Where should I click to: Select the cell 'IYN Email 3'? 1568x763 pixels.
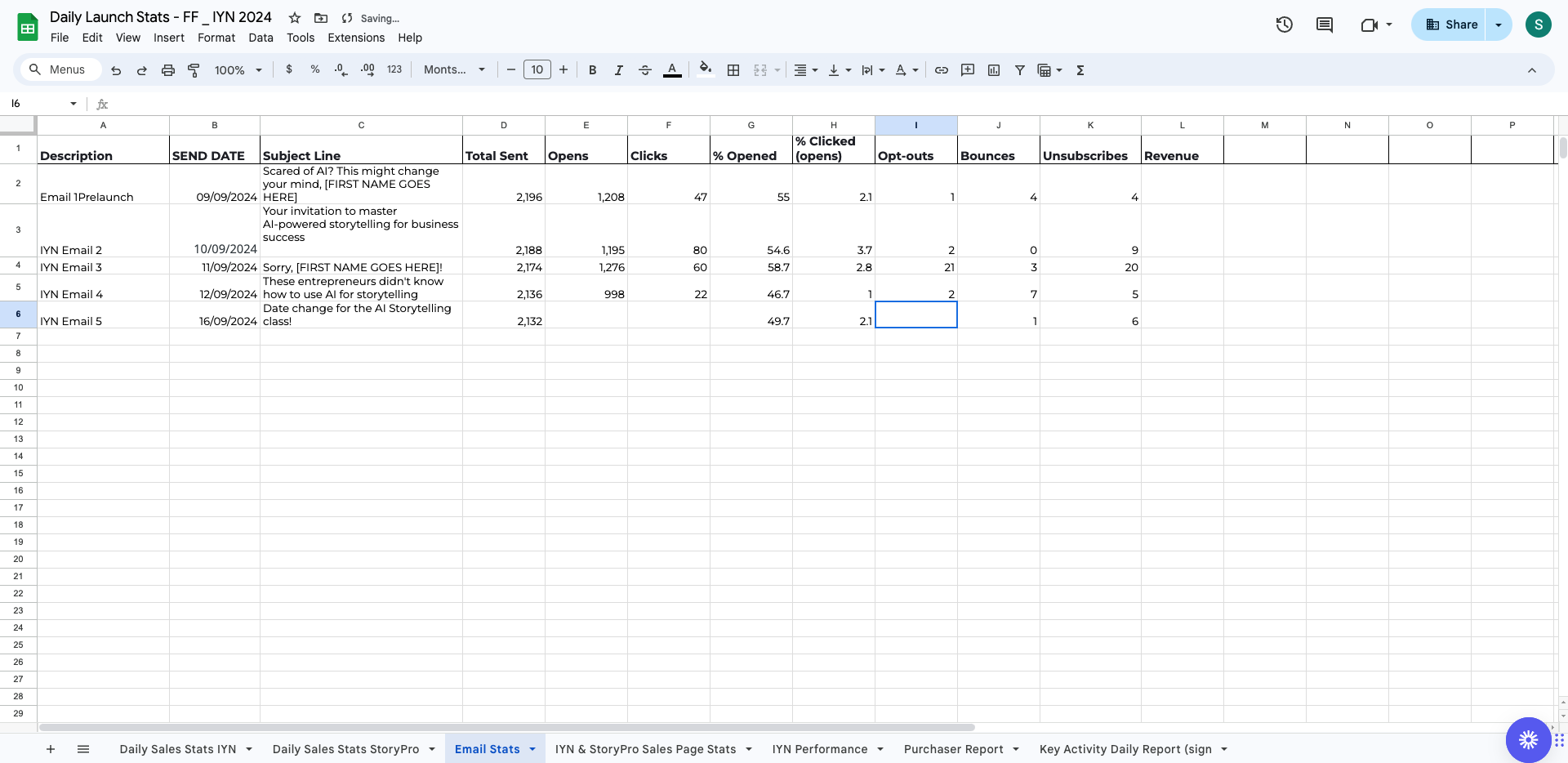coord(103,266)
